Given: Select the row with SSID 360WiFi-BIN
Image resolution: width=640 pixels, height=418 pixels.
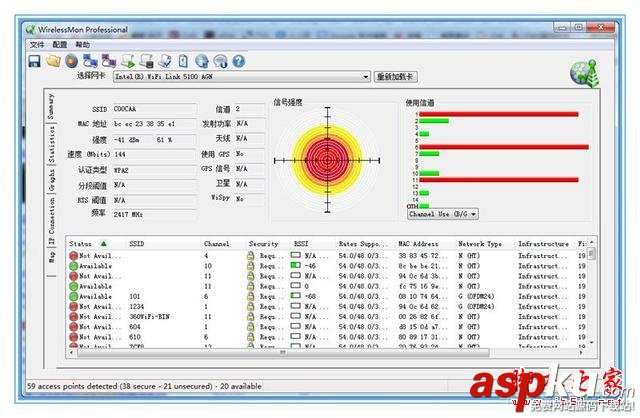Looking at the screenshot, I should (329, 317).
